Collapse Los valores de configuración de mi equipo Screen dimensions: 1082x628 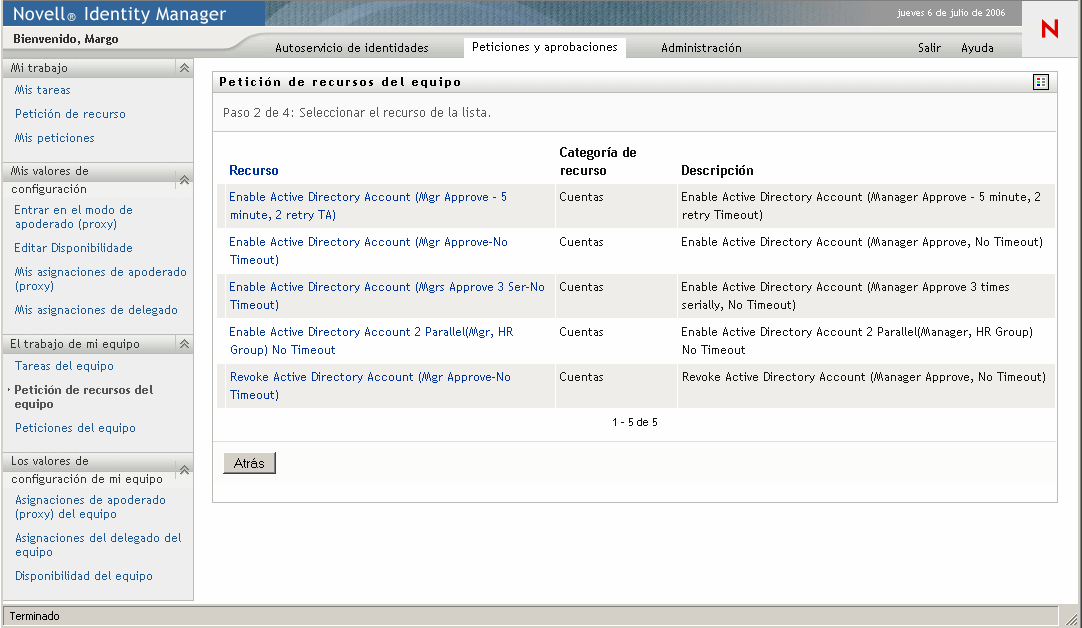[184, 469]
